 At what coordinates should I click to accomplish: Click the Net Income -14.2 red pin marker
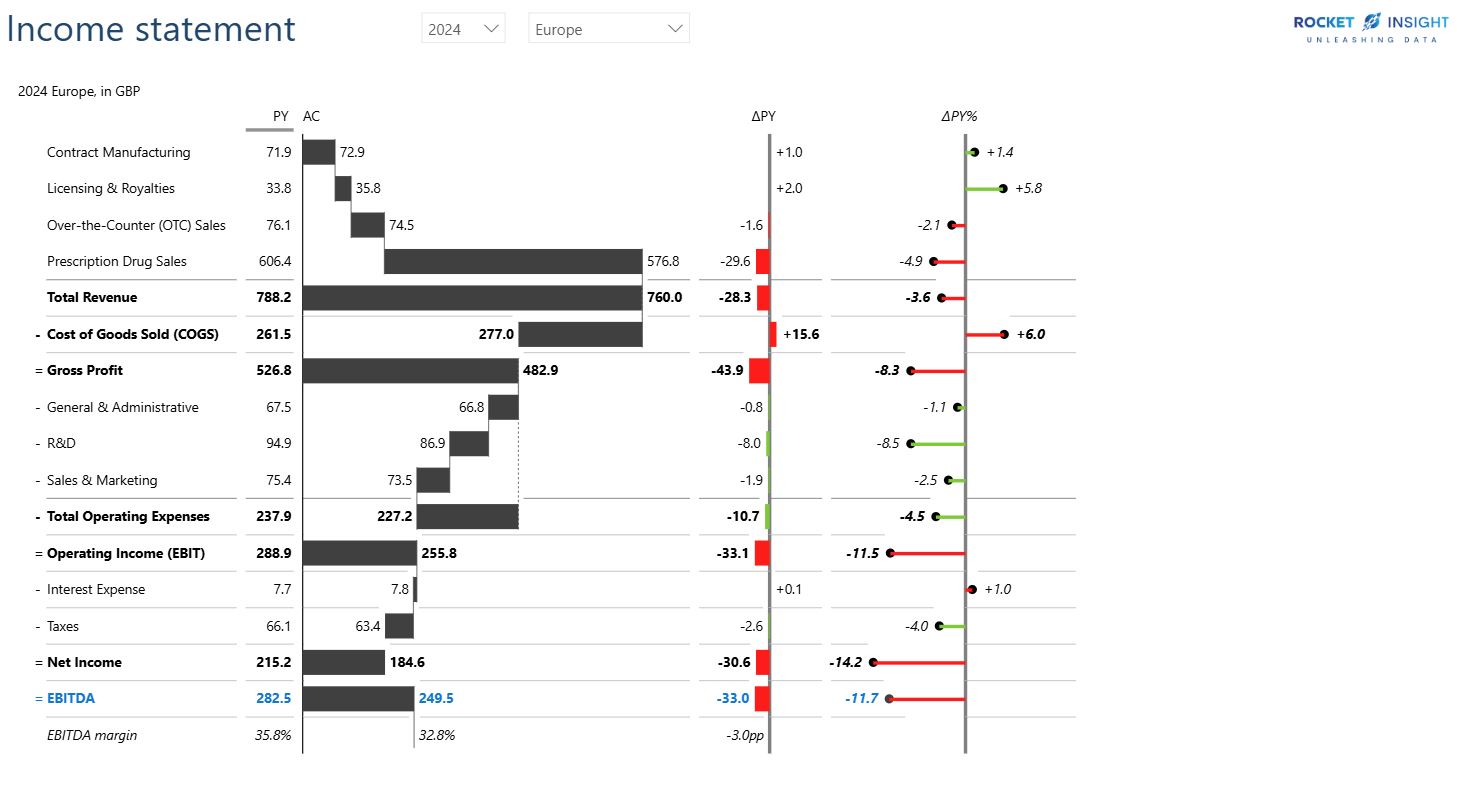(x=876, y=662)
